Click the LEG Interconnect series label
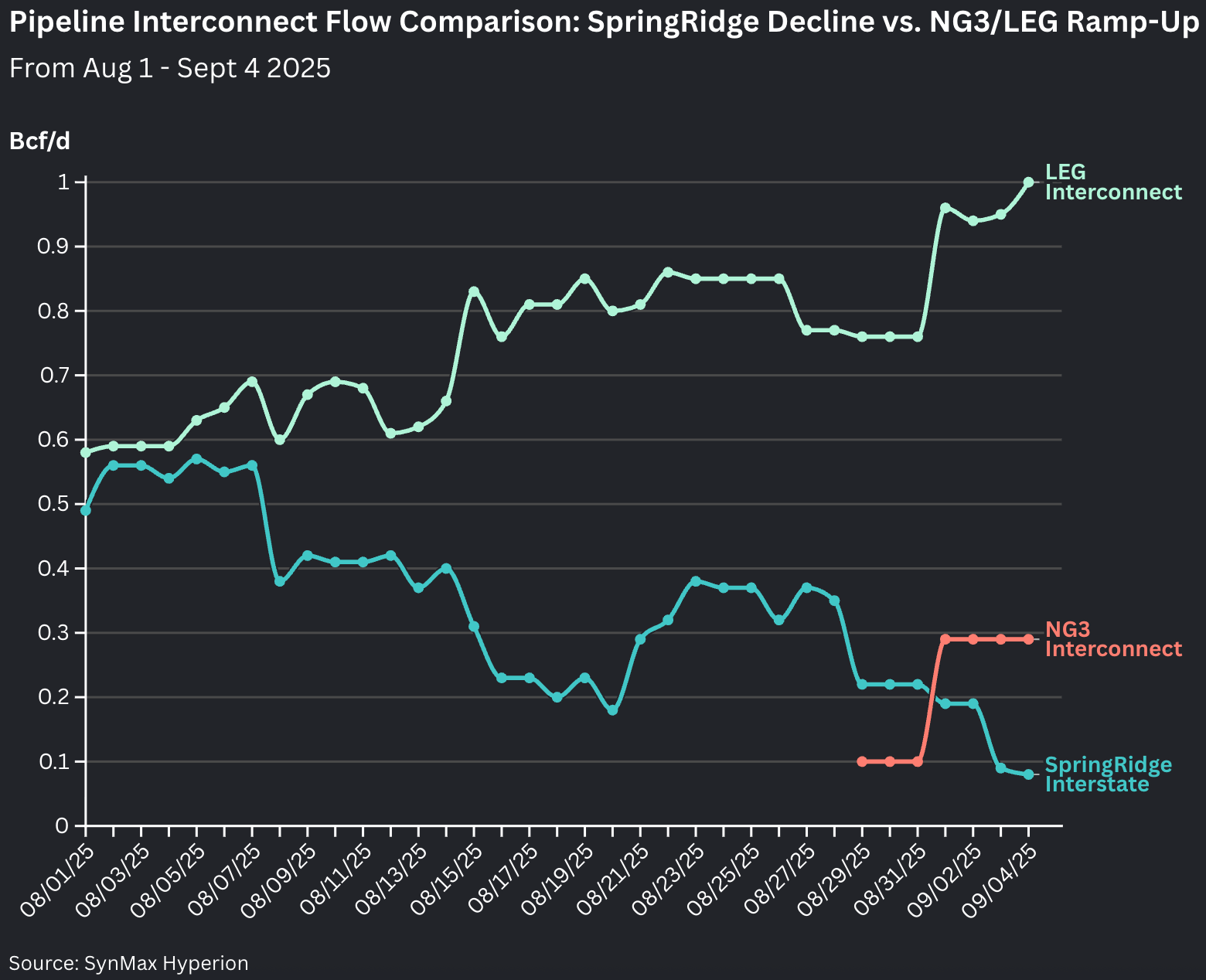 pyautogui.click(x=1113, y=182)
